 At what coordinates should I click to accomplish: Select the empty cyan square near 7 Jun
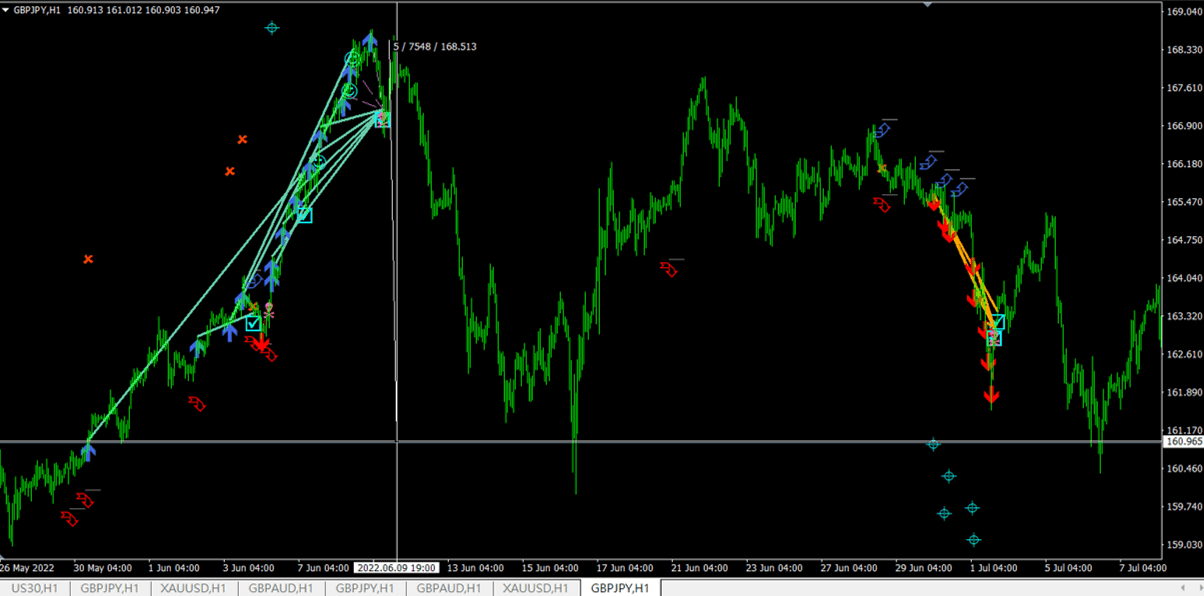[x=304, y=215]
